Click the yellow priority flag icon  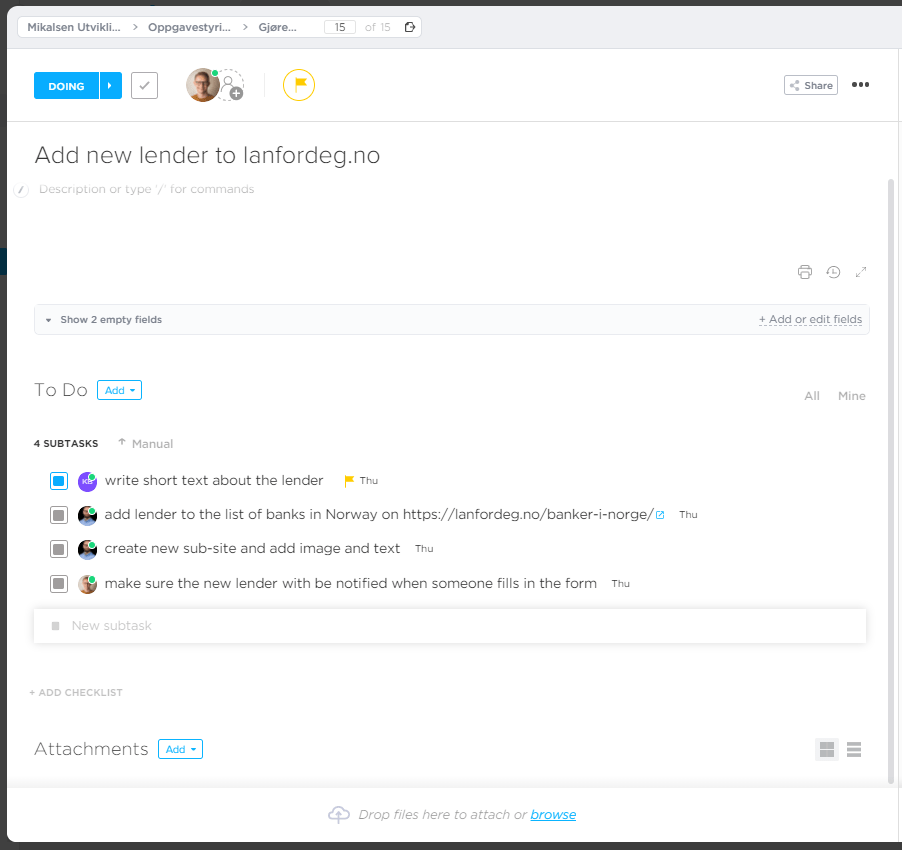point(299,86)
